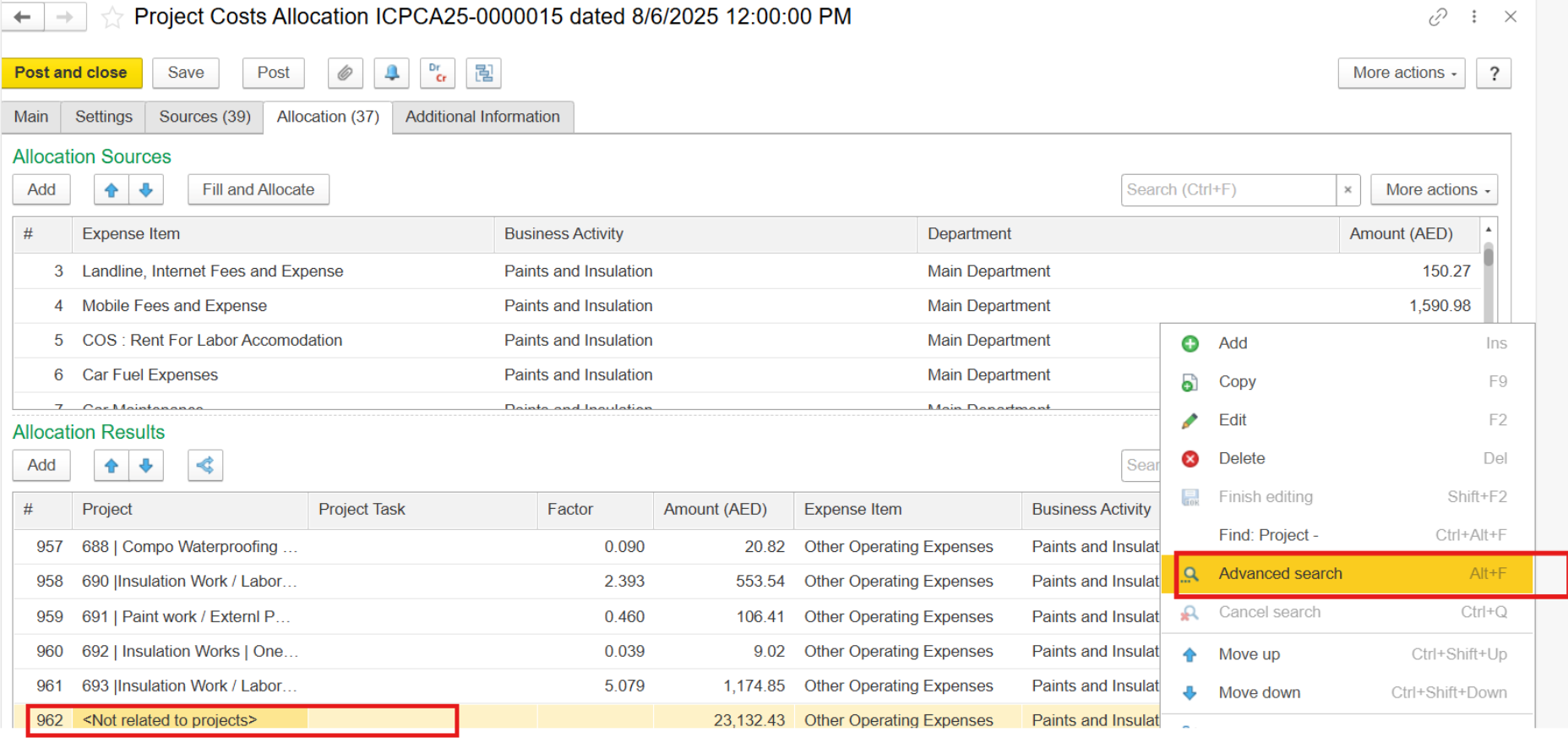The image size is (1568, 738).
Task: Focus the Search (Ctrl+F) field
Action: pyautogui.click(x=1228, y=190)
